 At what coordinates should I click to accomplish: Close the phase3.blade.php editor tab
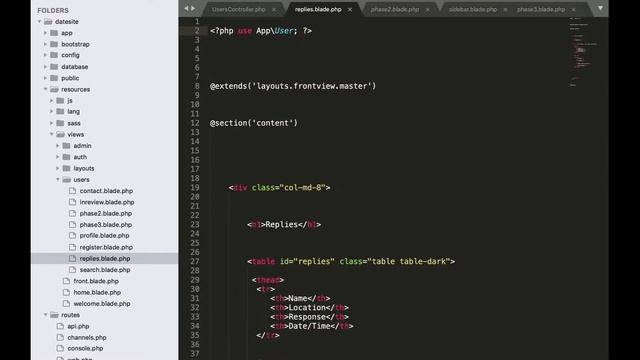pyautogui.click(x=573, y=9)
